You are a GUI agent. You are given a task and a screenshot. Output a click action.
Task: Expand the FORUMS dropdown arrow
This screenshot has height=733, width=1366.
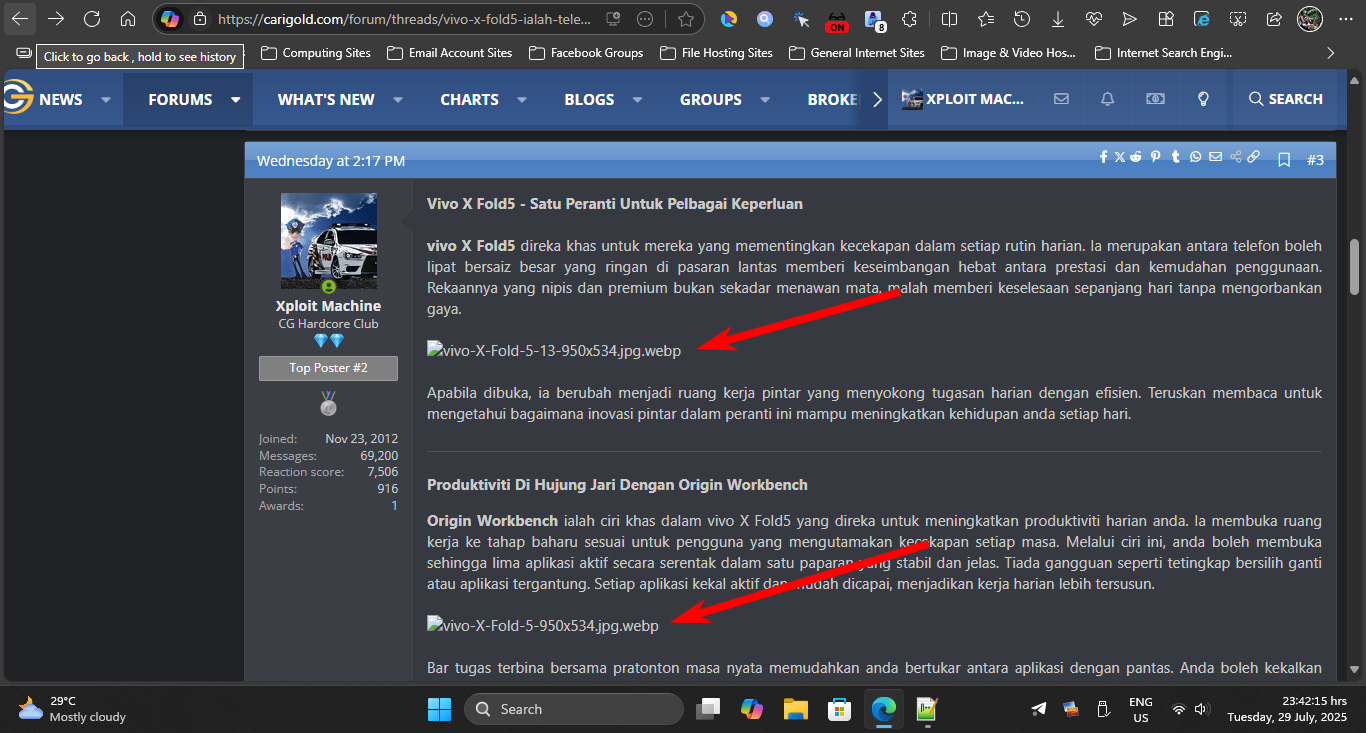click(x=236, y=100)
